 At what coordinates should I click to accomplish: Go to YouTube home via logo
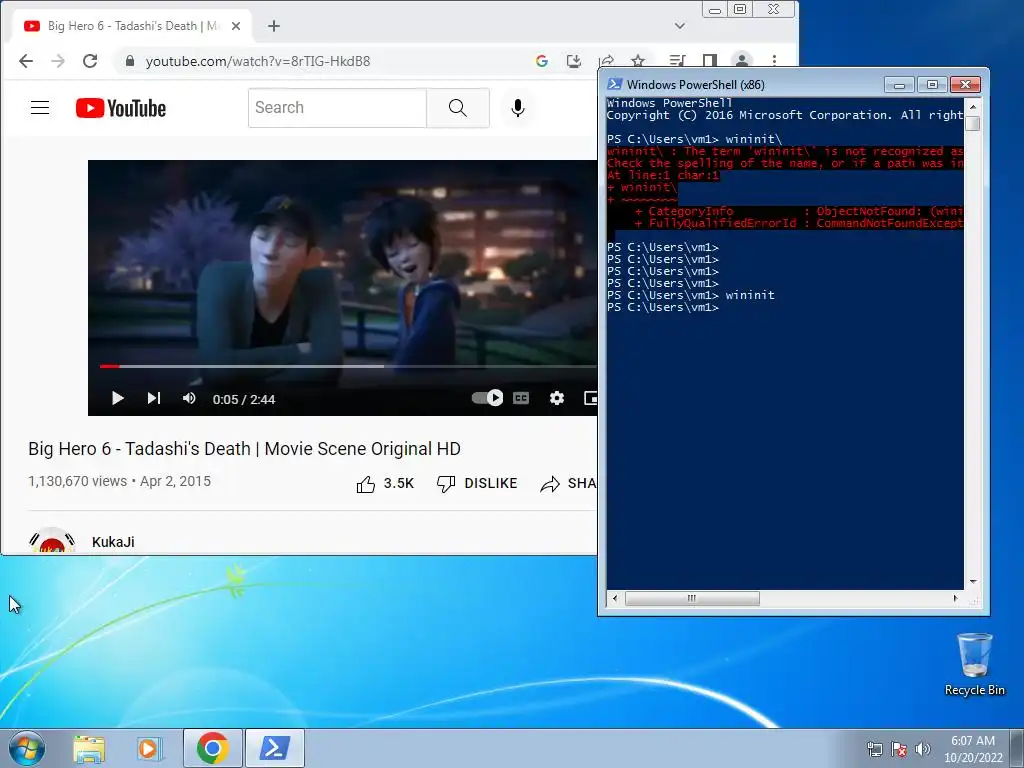tap(121, 108)
